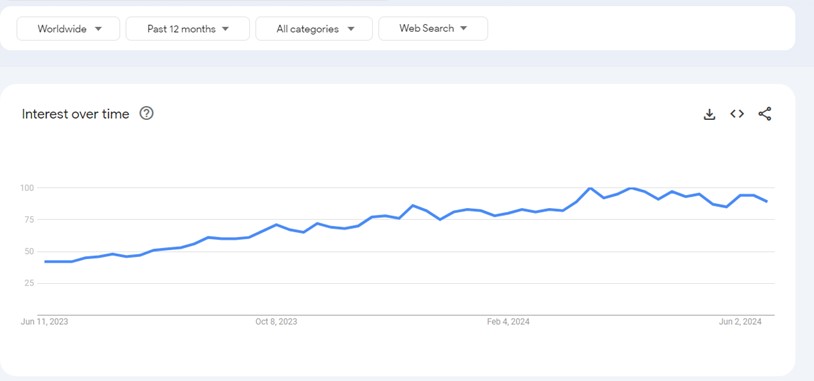Click the help icon beside Interest over time
Image resolution: width=814 pixels, height=381 pixels.
tap(146, 113)
